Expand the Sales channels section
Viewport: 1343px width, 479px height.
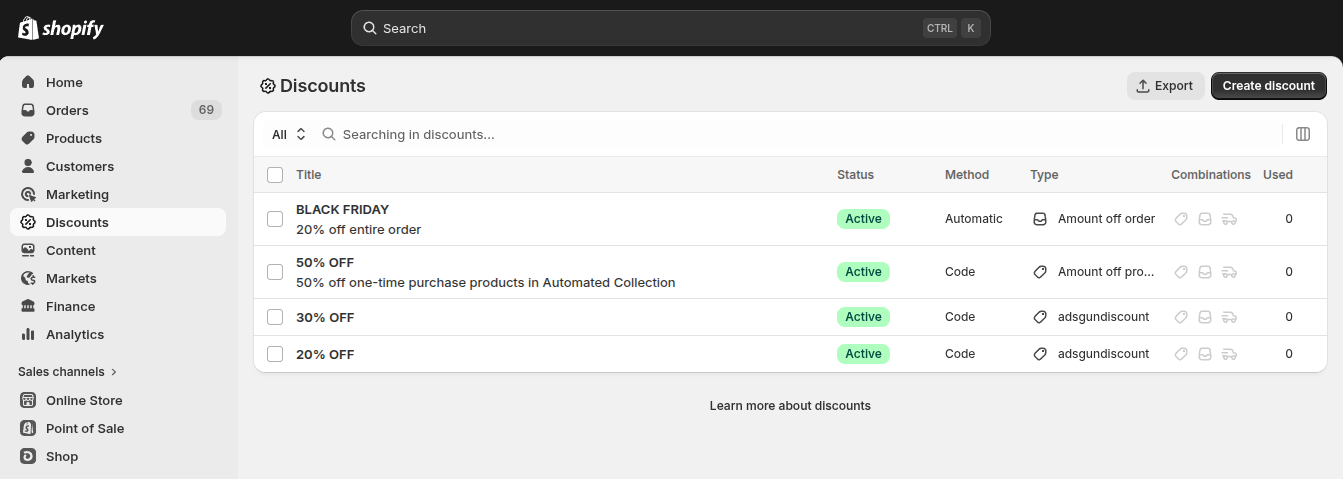click(68, 371)
